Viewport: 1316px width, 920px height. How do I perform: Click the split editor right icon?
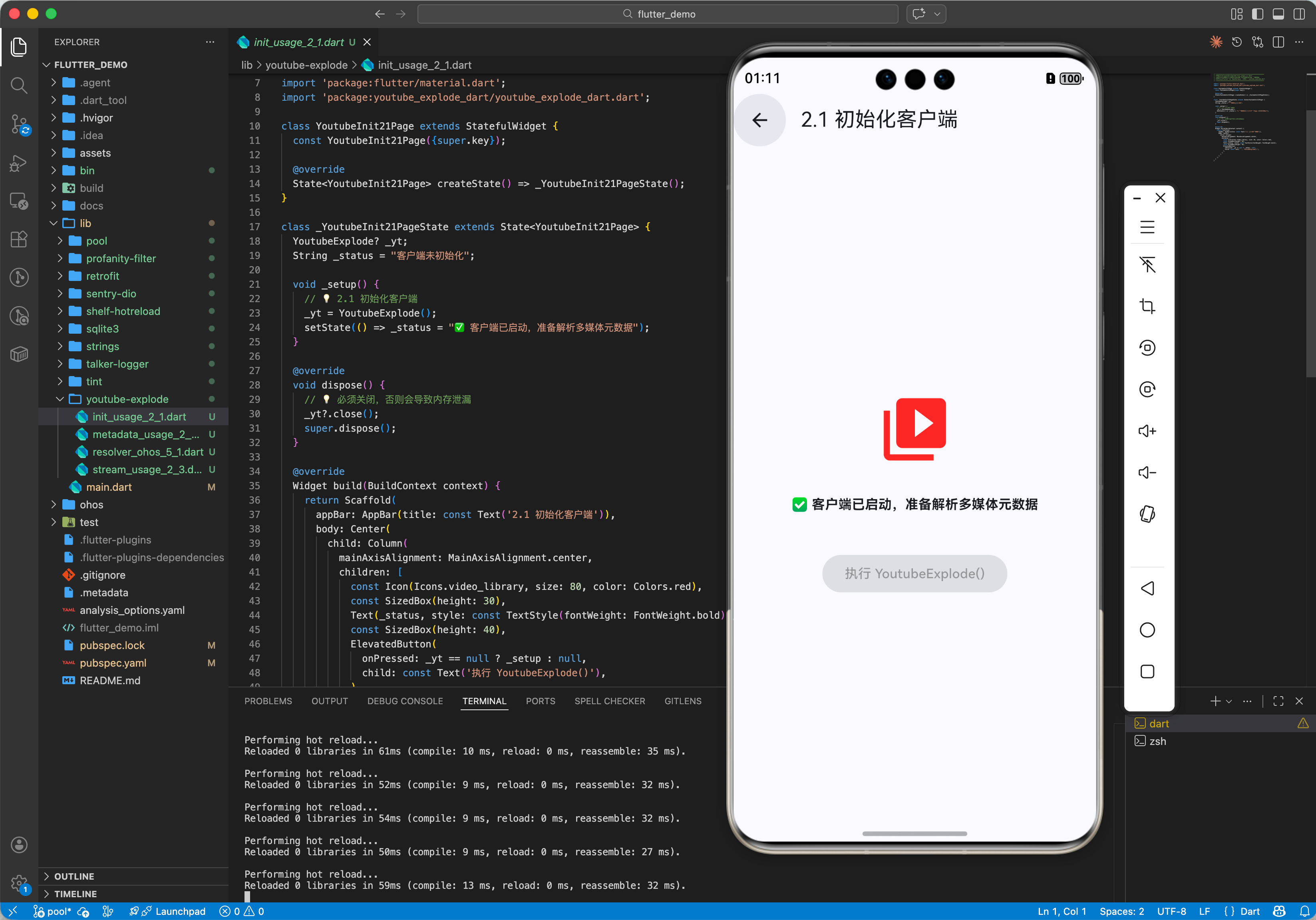coord(1278,42)
